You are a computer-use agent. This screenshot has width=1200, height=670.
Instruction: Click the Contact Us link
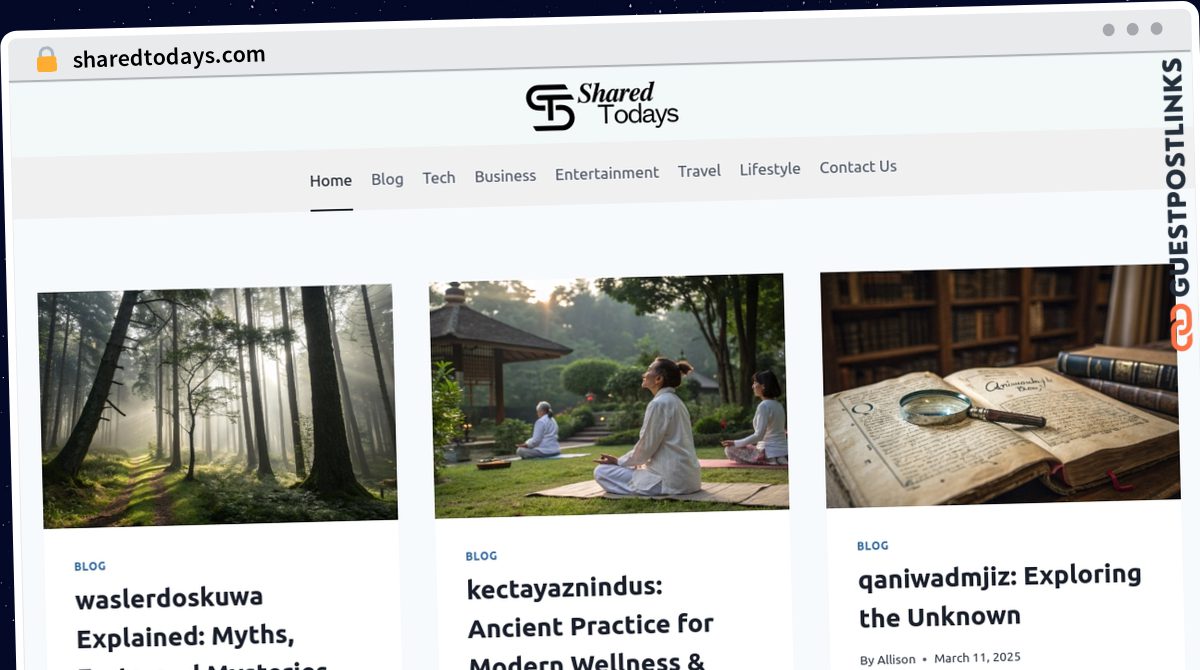858,167
